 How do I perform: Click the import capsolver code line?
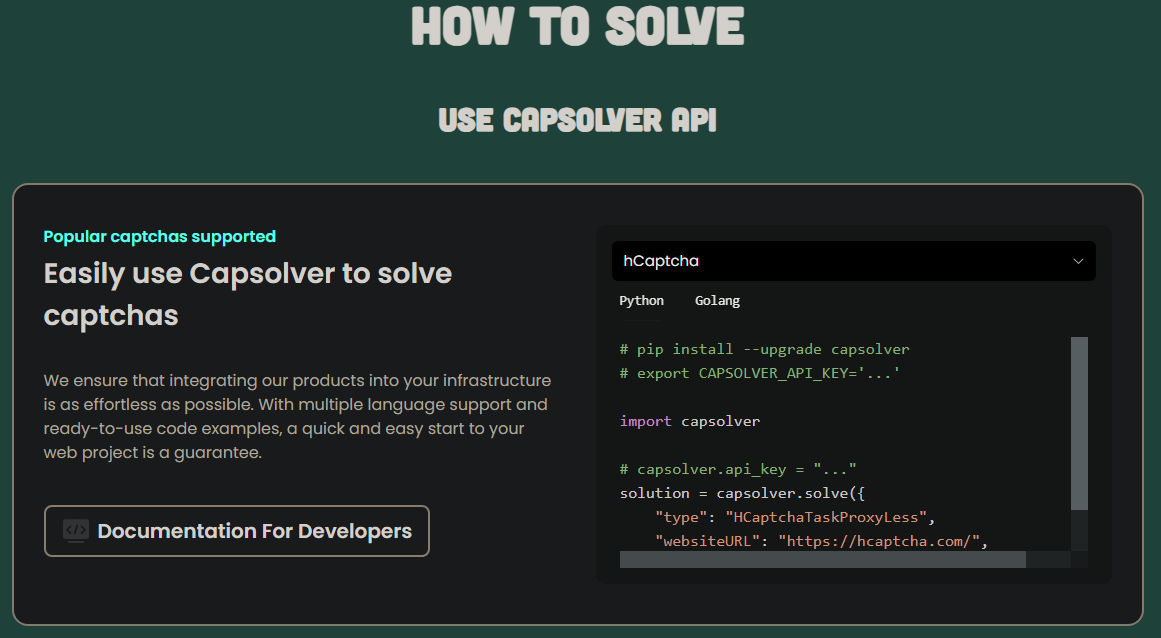[690, 421]
